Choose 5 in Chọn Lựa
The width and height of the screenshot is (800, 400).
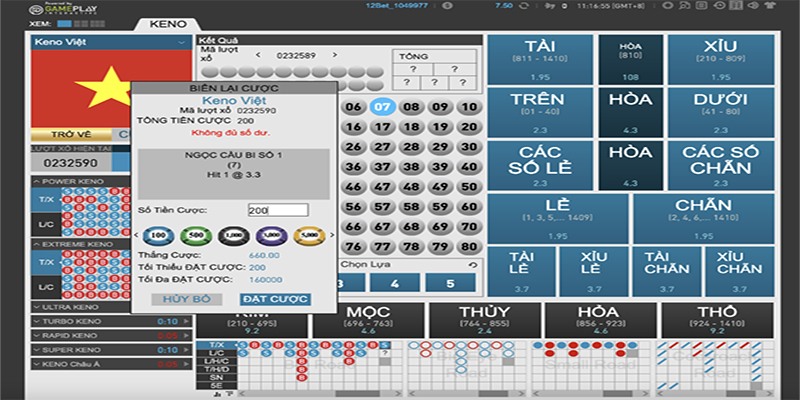[x=450, y=283]
